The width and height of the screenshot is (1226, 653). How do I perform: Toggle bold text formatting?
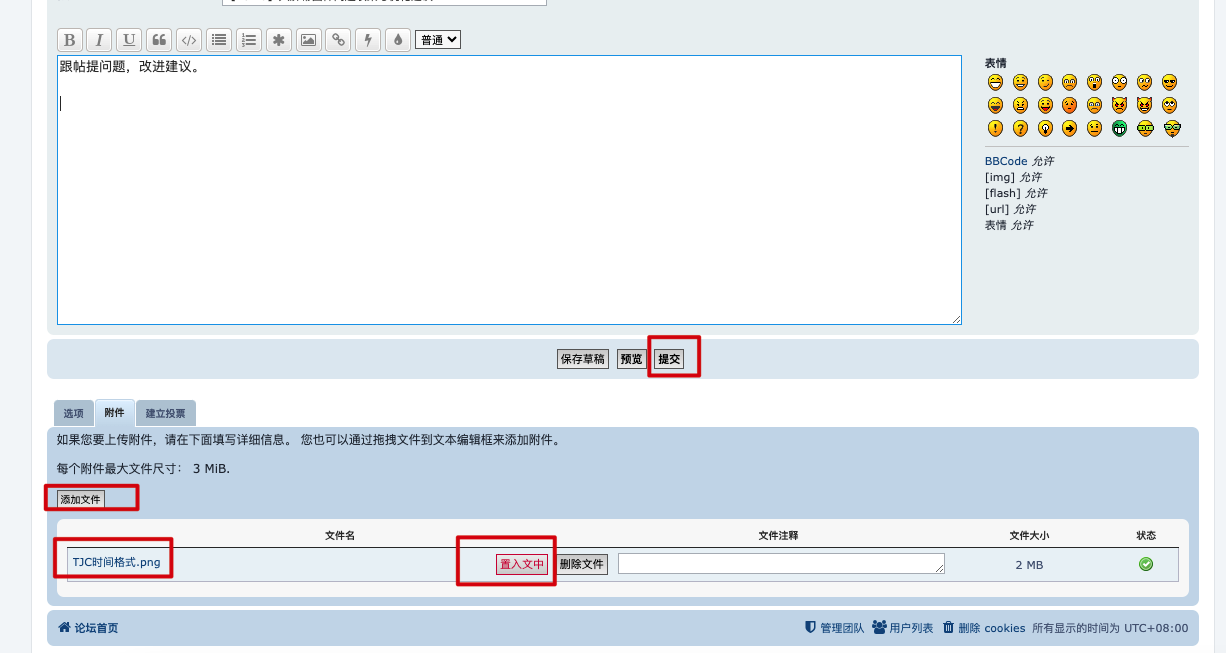(69, 40)
